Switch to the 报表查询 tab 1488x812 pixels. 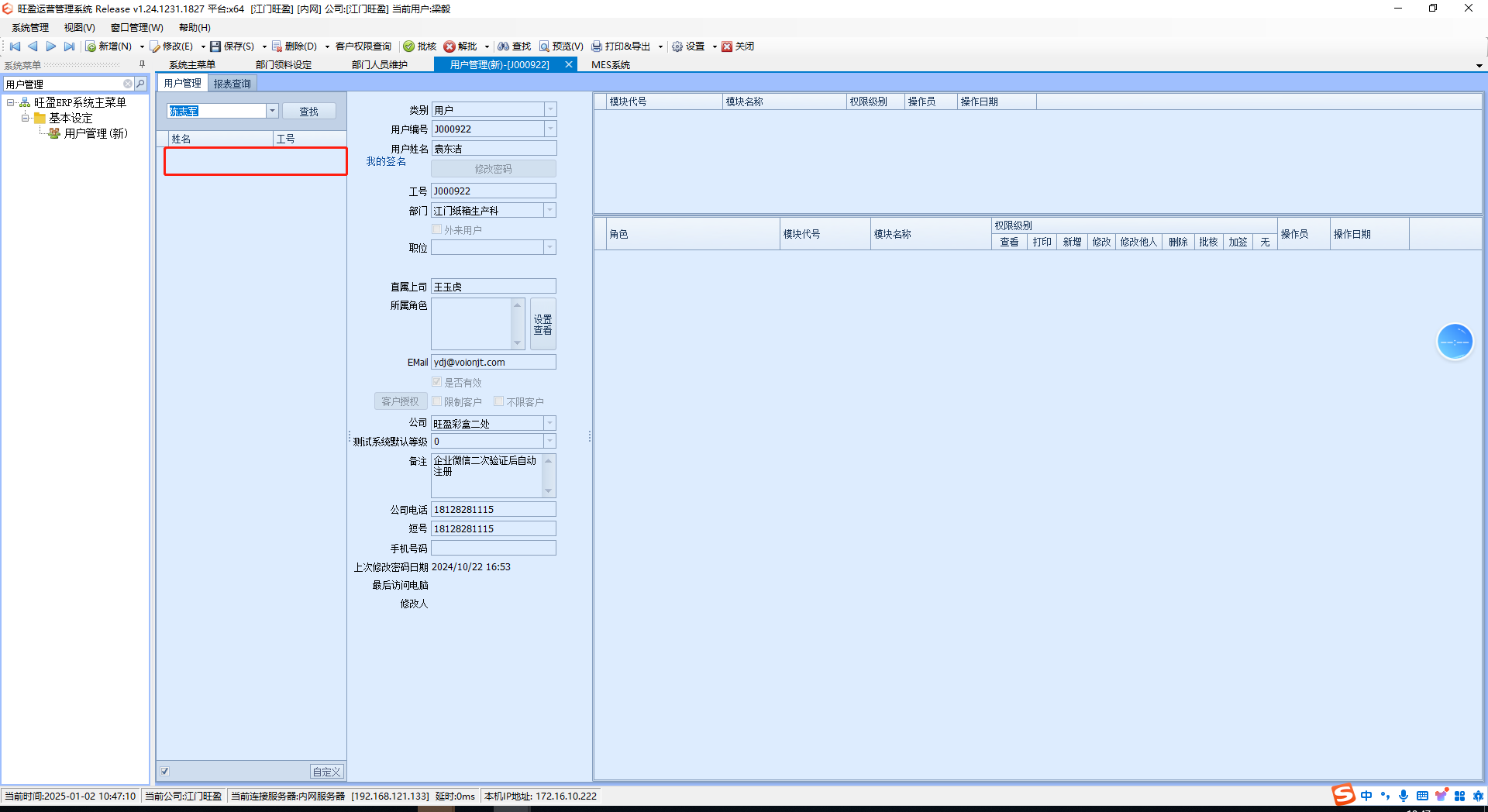(x=232, y=84)
